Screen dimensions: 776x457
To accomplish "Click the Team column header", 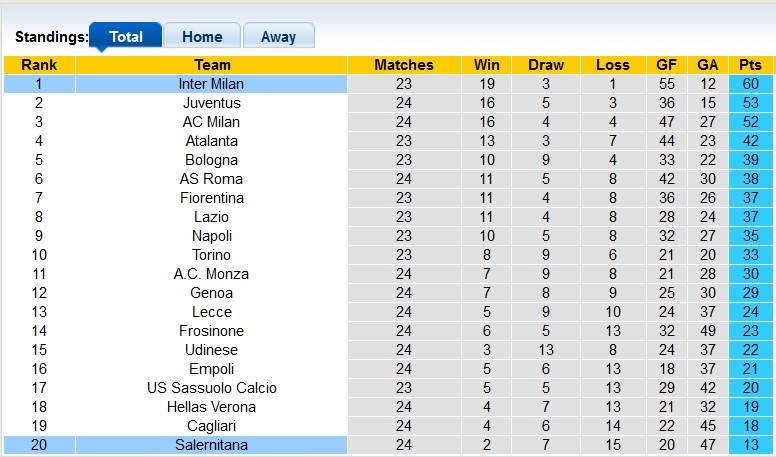I will coord(211,65).
